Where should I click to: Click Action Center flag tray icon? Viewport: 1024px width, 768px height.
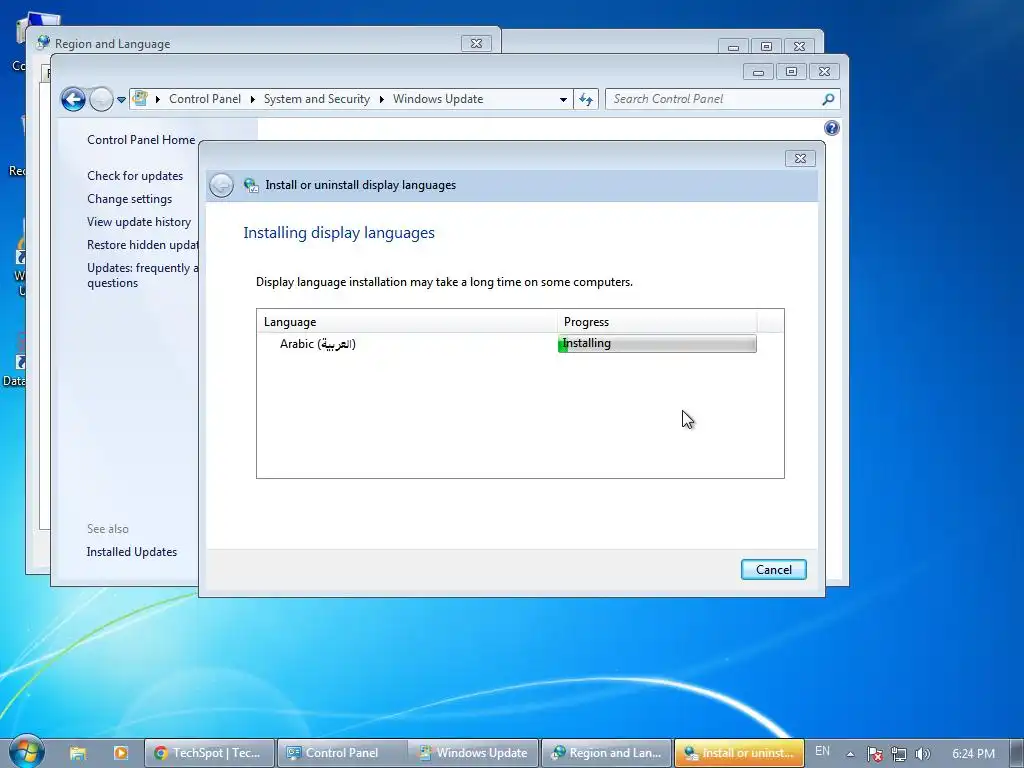point(874,754)
